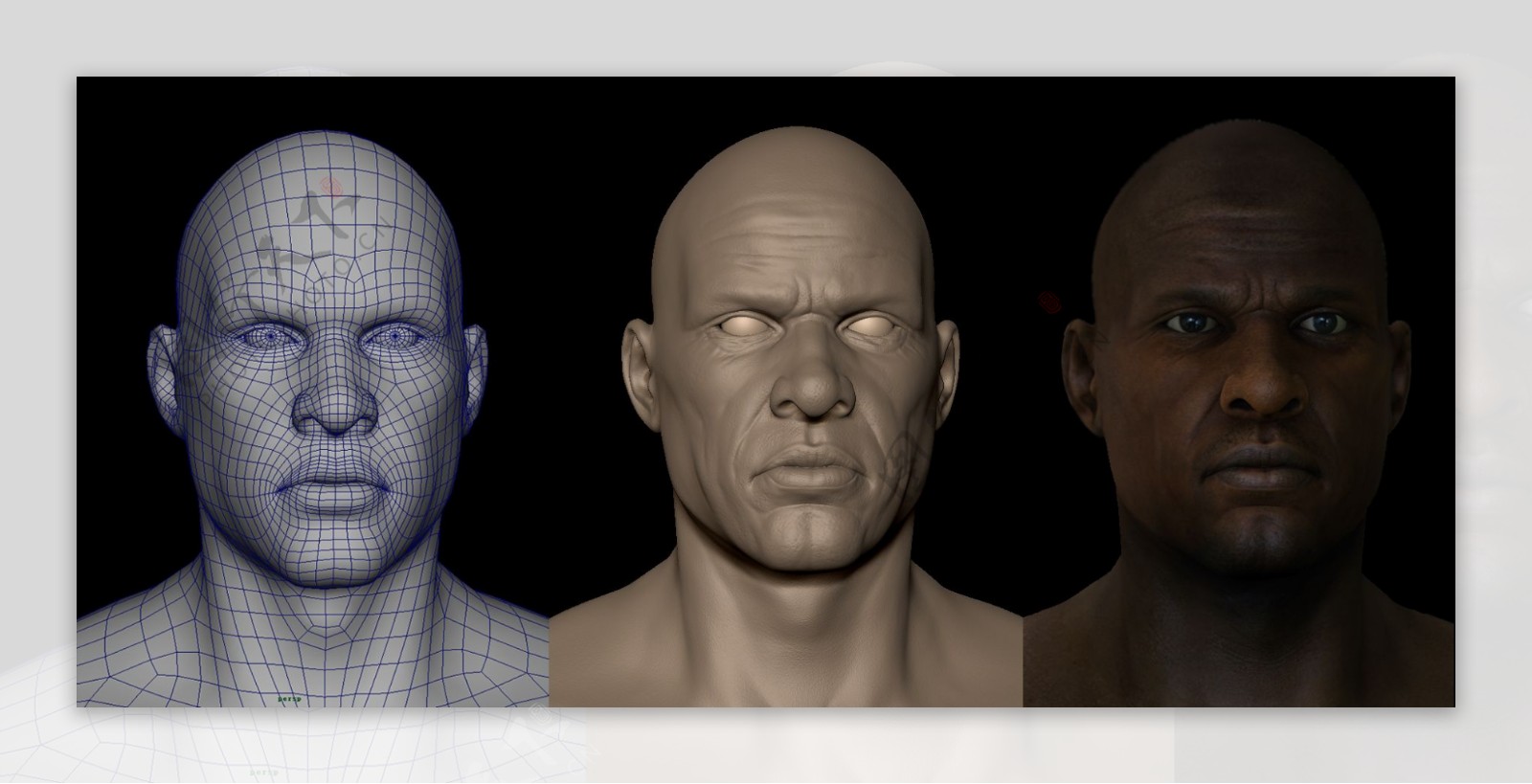This screenshot has height=784, width=1532.
Task: Click the "persp" camera label
Action: click(288, 699)
